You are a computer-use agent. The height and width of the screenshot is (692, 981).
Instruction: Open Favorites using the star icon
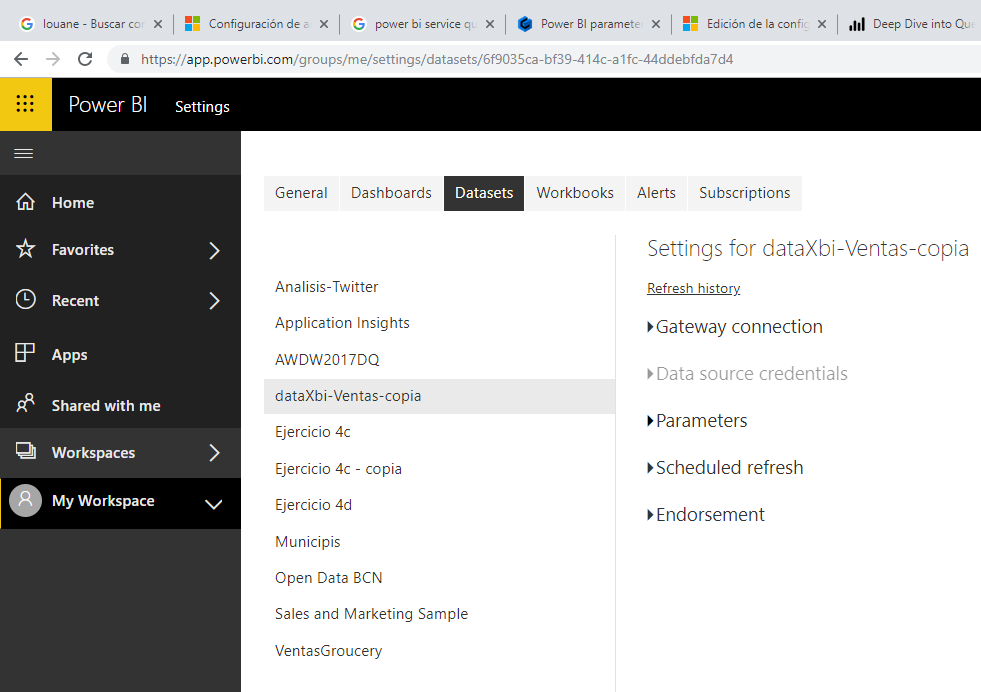[x=24, y=250]
